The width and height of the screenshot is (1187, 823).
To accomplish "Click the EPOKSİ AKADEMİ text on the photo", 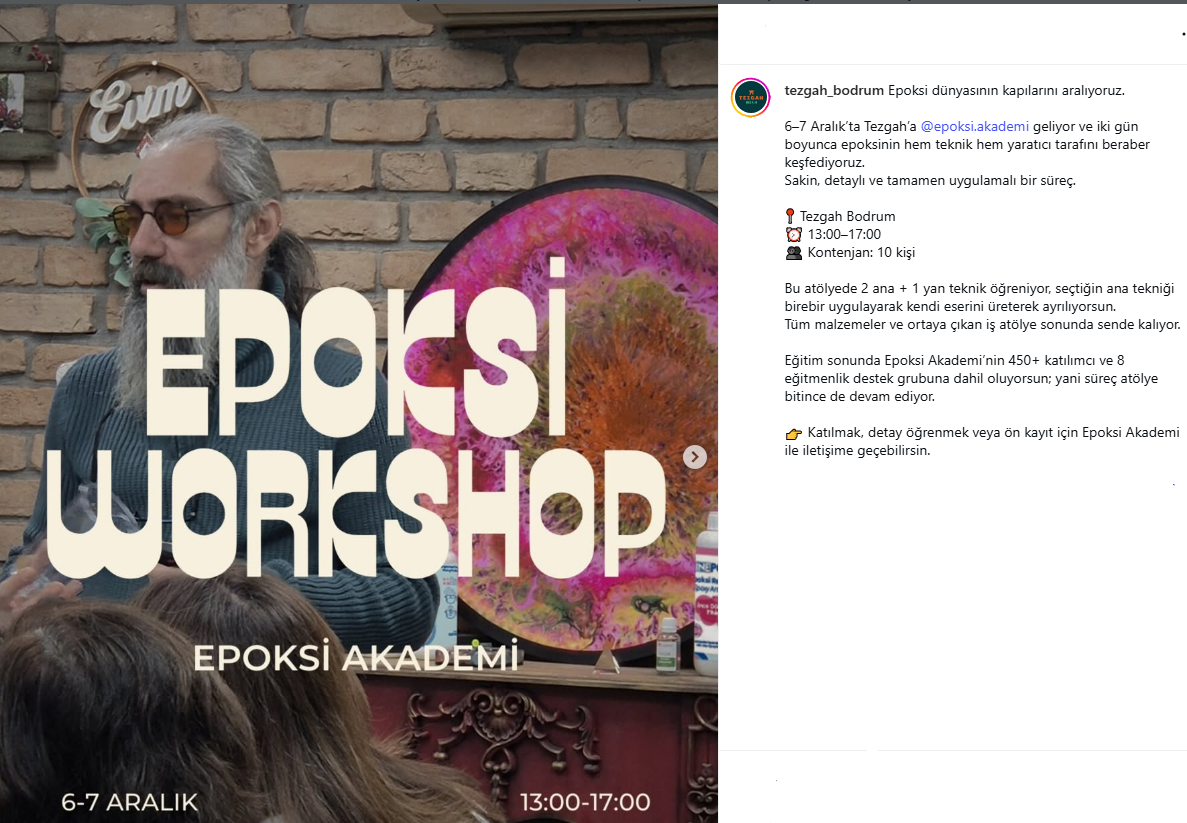I will point(356,657).
